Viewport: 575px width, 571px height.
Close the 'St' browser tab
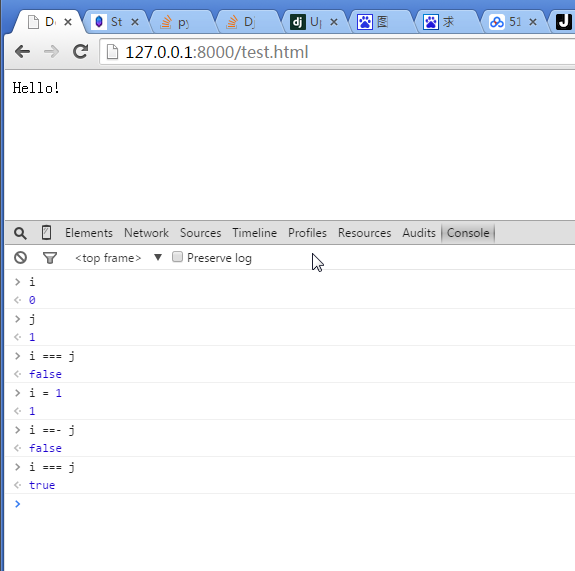[x=135, y=22]
